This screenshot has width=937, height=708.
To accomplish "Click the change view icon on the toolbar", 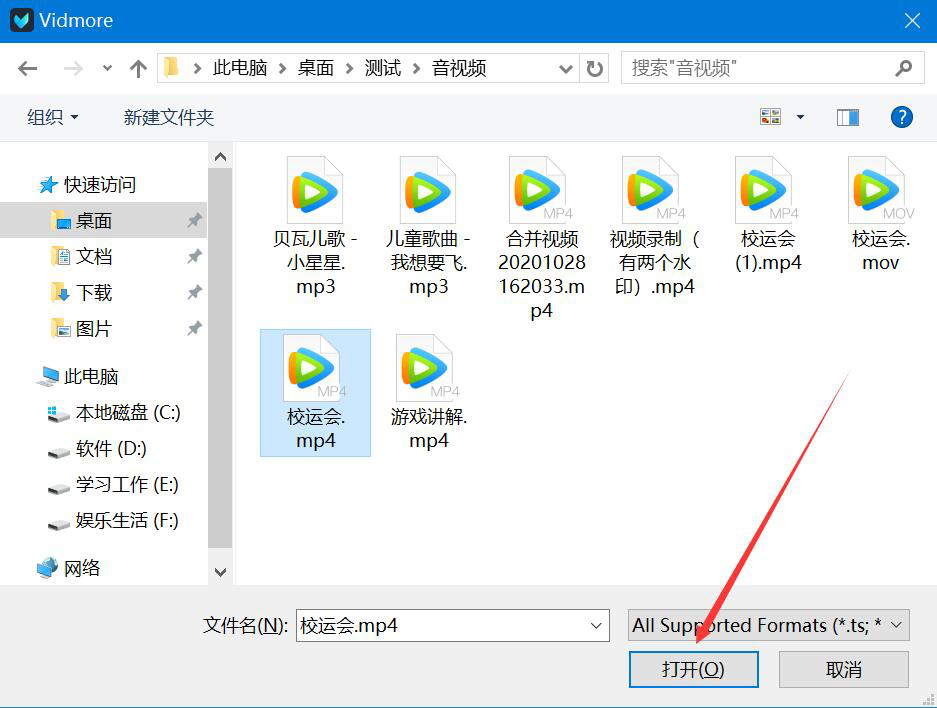I will (770, 116).
